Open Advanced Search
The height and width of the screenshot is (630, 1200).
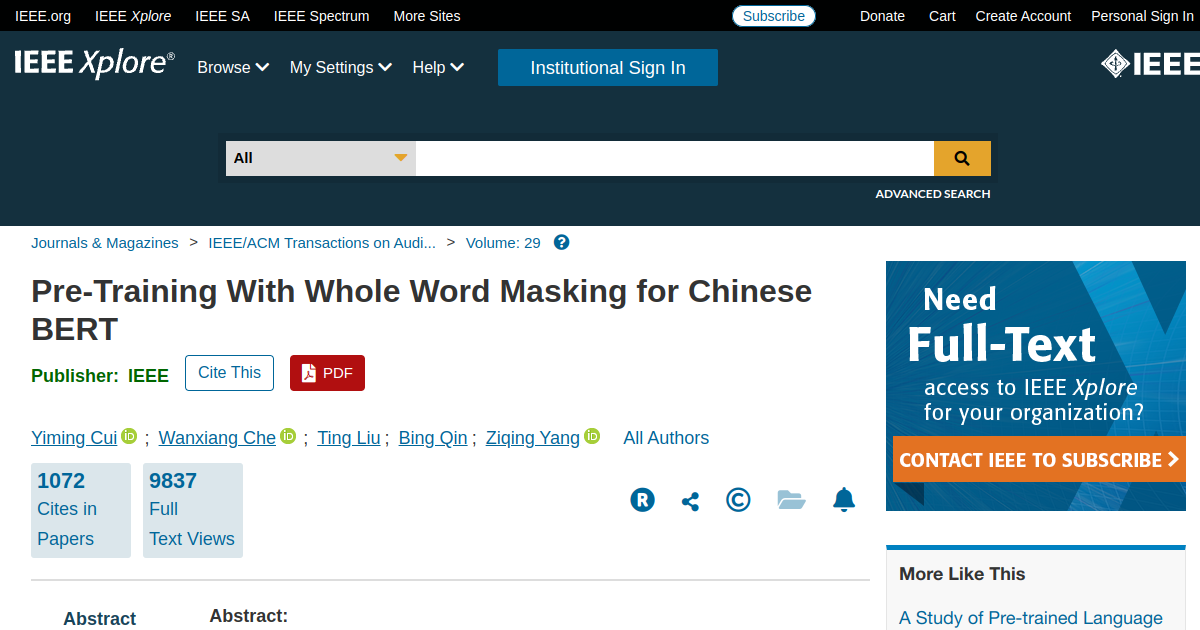(933, 194)
